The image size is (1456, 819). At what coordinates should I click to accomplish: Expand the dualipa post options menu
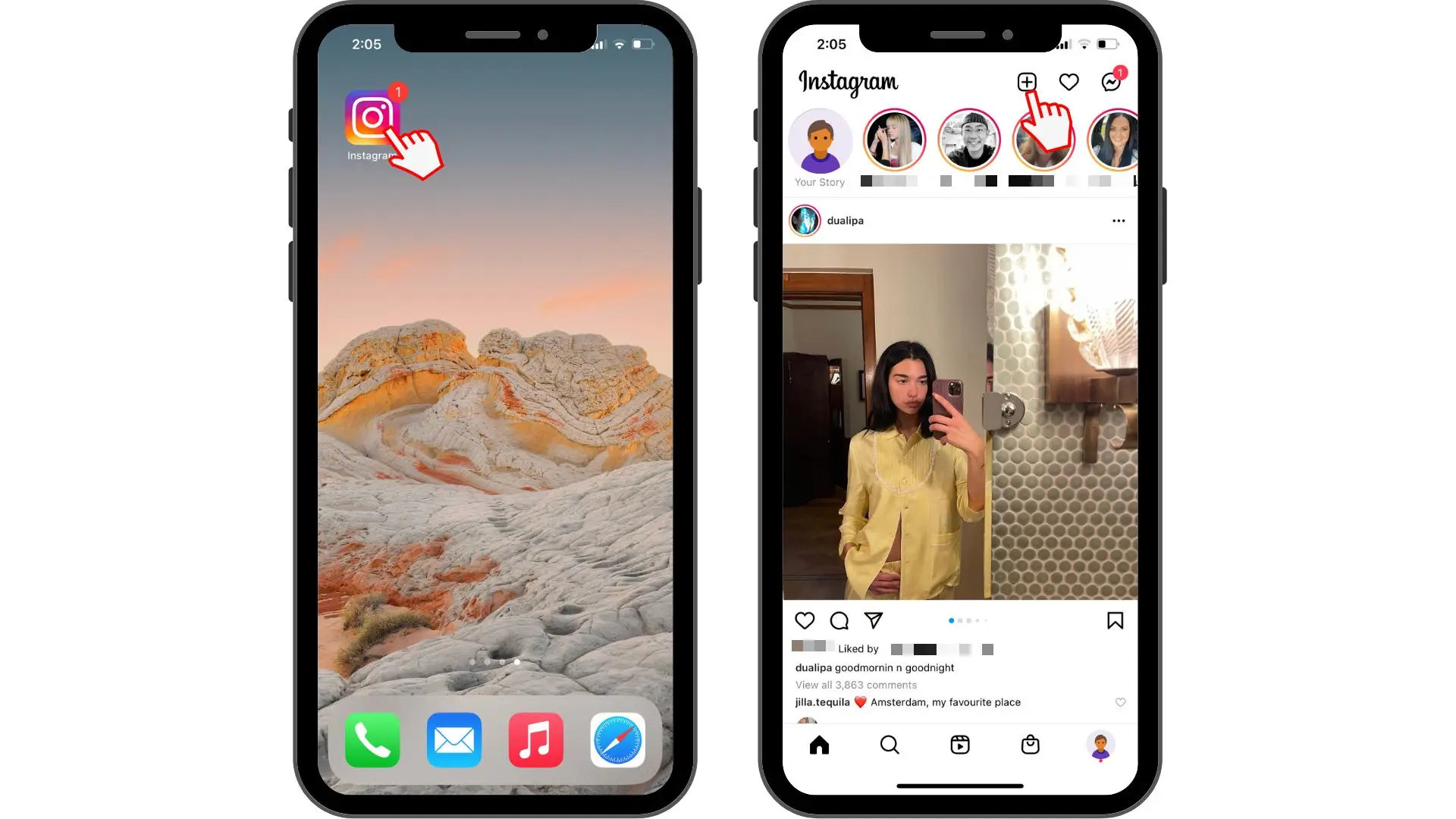pos(1119,221)
